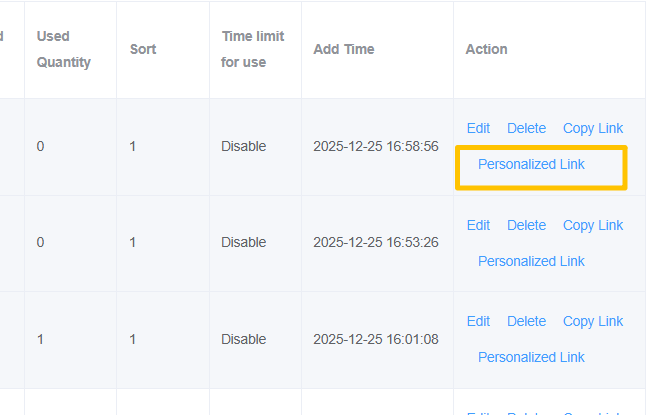Click the Sort column header
The height and width of the screenshot is (415, 655).
pos(143,49)
